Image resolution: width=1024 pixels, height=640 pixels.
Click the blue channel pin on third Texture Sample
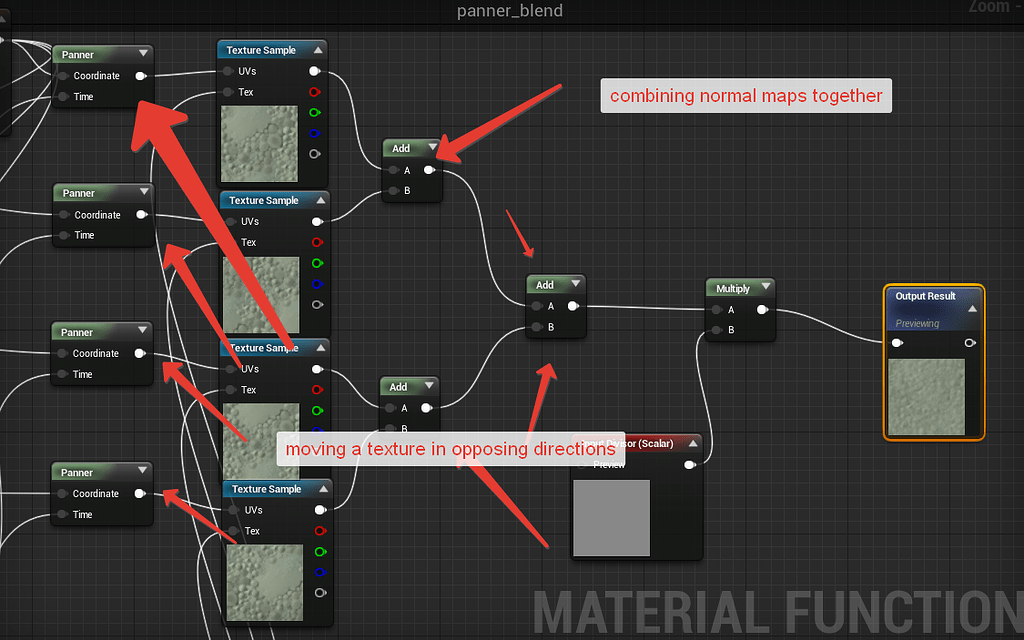coord(316,429)
